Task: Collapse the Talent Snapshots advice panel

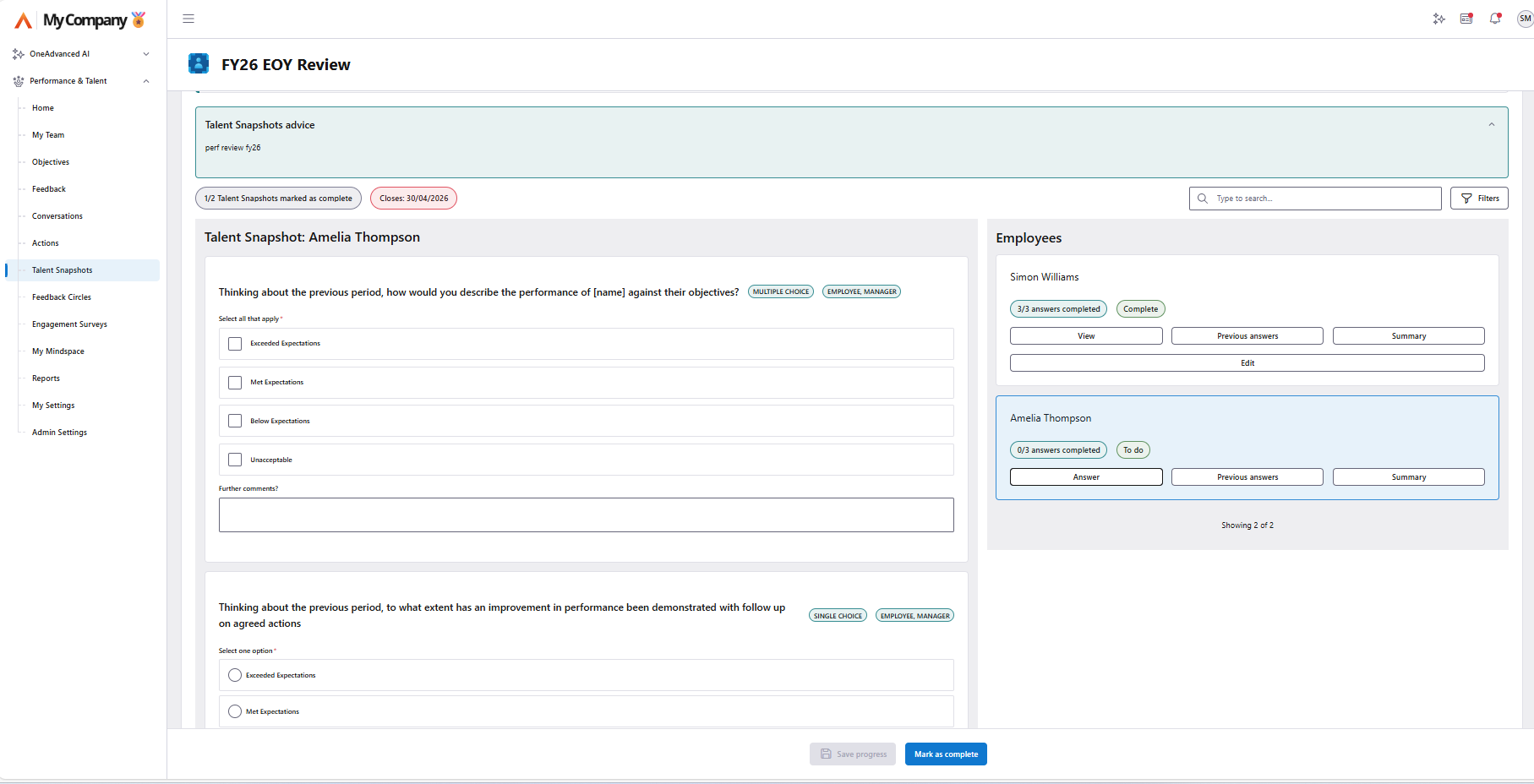Action: (x=1492, y=124)
